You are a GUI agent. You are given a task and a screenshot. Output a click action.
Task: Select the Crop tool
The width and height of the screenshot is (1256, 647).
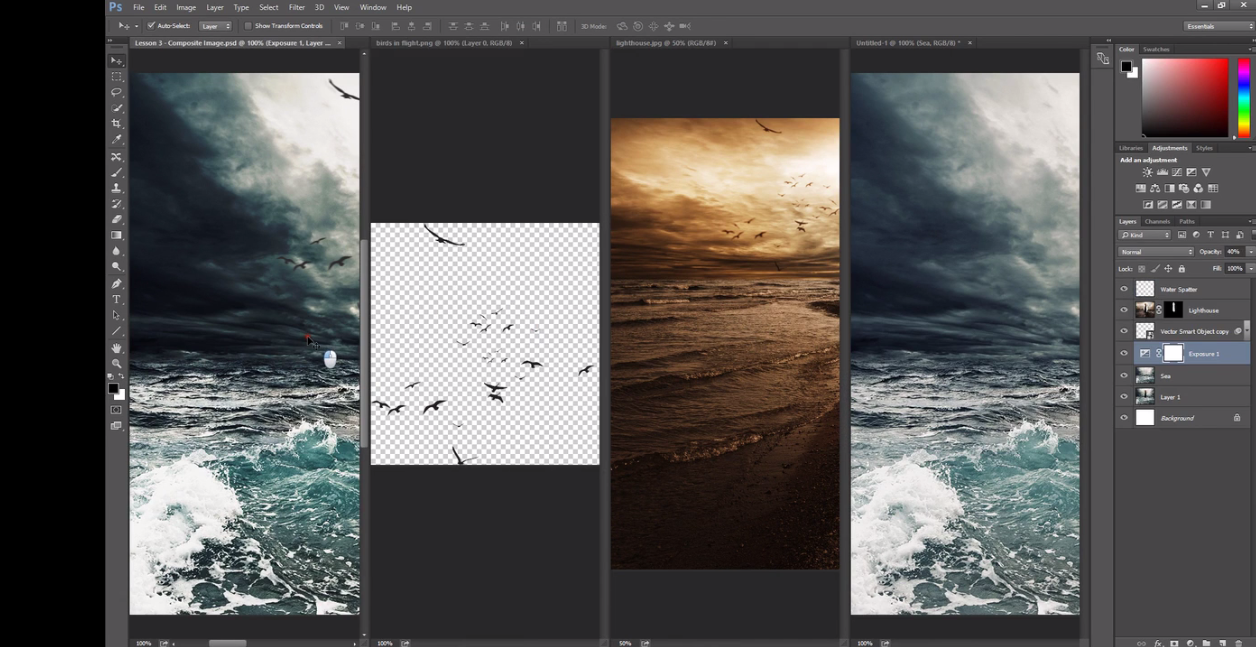pos(117,124)
